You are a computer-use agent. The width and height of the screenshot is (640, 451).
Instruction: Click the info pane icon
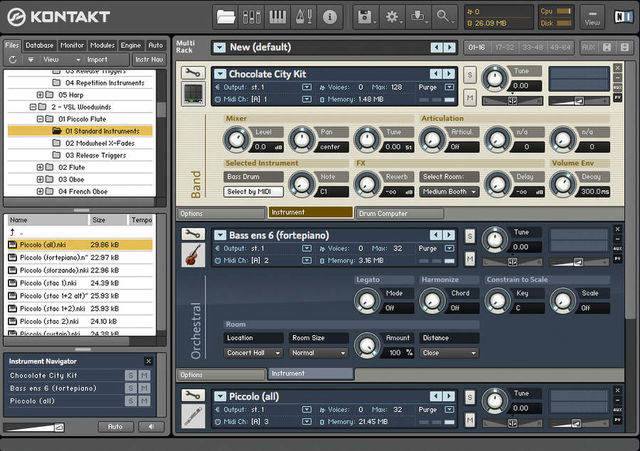[330, 17]
